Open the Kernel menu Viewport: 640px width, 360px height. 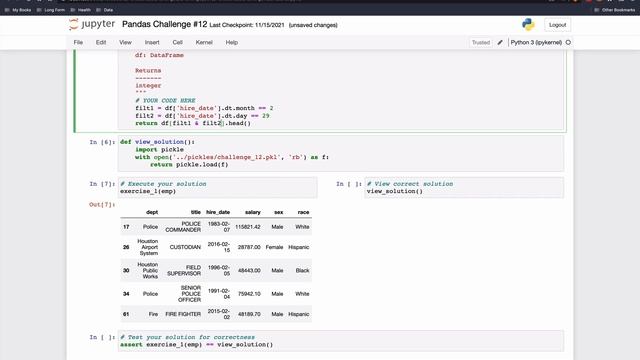point(204,42)
